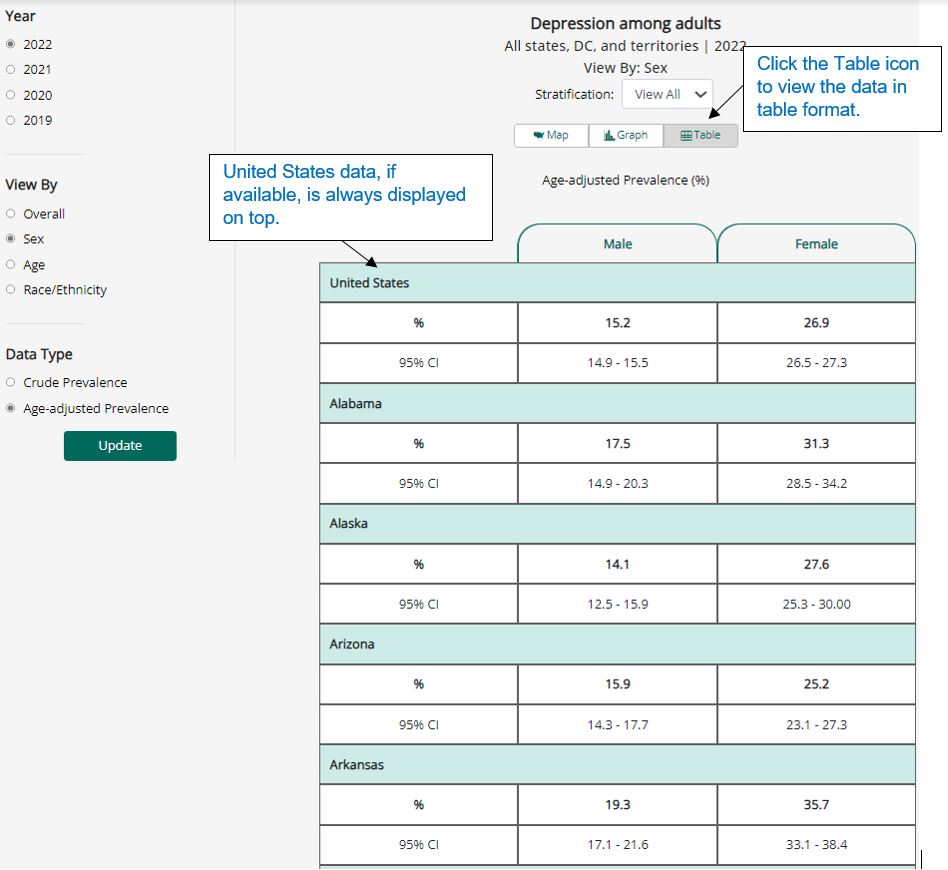The height and width of the screenshot is (870, 948).
Task: Select year 2021
Action: (10, 69)
